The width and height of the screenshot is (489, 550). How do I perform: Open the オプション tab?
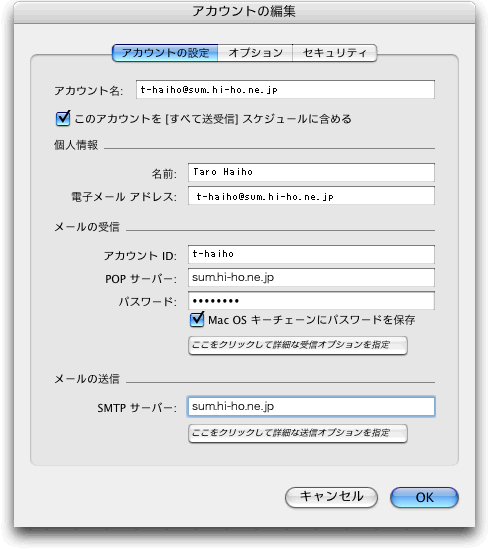click(255, 53)
